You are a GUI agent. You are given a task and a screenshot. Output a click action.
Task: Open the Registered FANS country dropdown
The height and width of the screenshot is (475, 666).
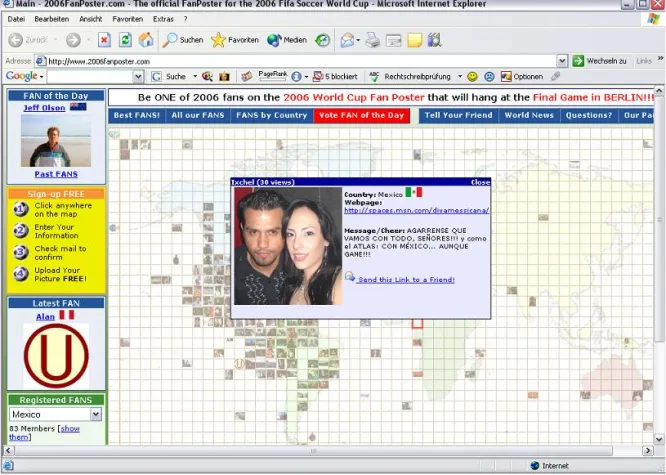pos(96,414)
